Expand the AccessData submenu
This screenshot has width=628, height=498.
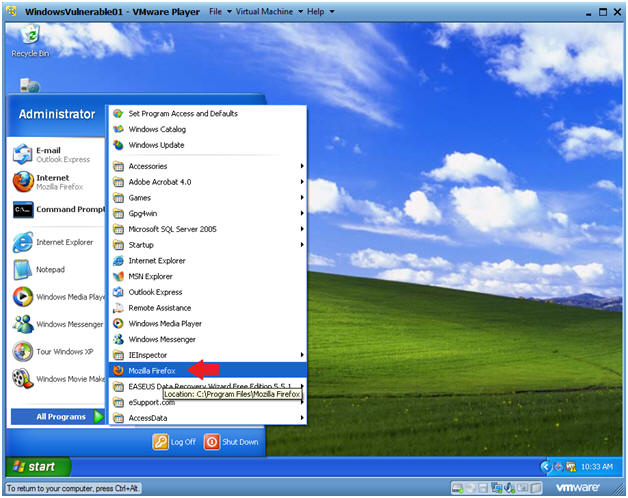click(207, 418)
